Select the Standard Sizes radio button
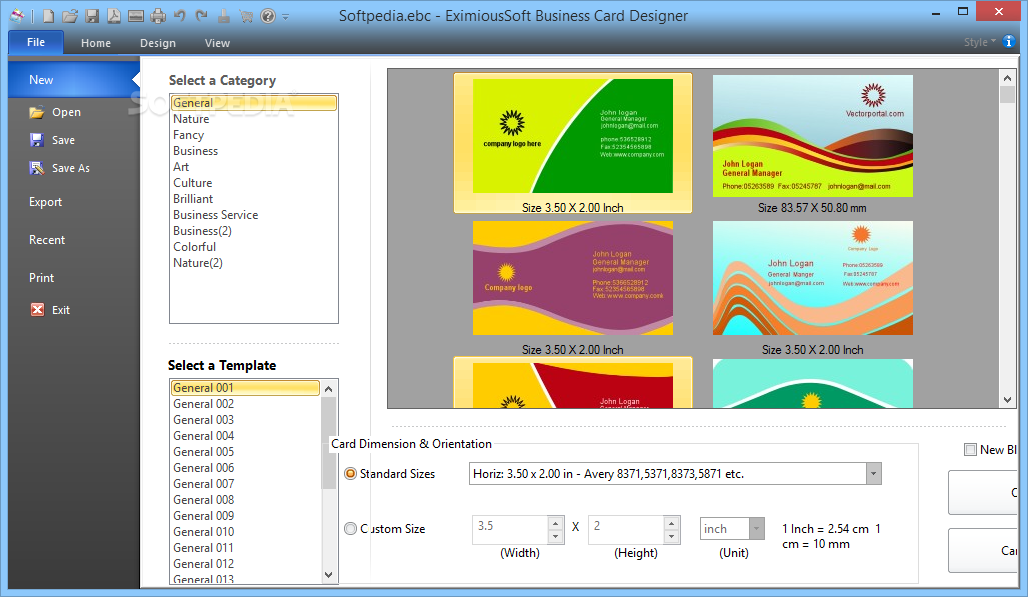Screen dimensions: 1028x597 point(351,473)
